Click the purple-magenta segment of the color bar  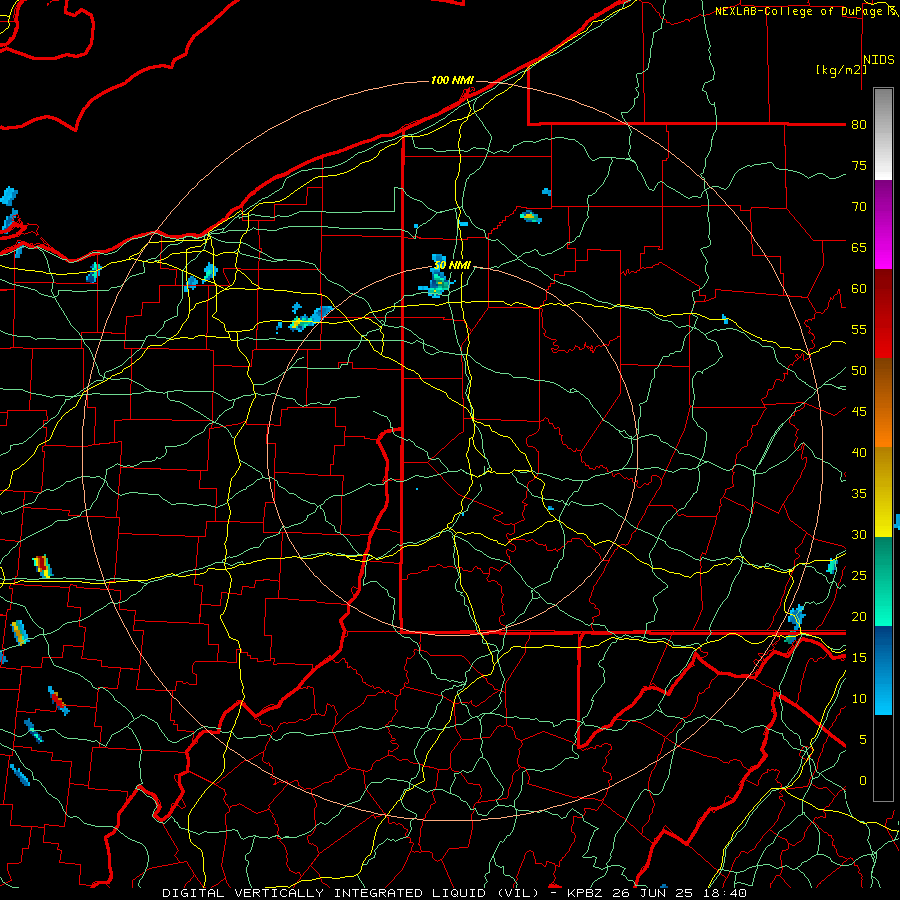(x=883, y=224)
